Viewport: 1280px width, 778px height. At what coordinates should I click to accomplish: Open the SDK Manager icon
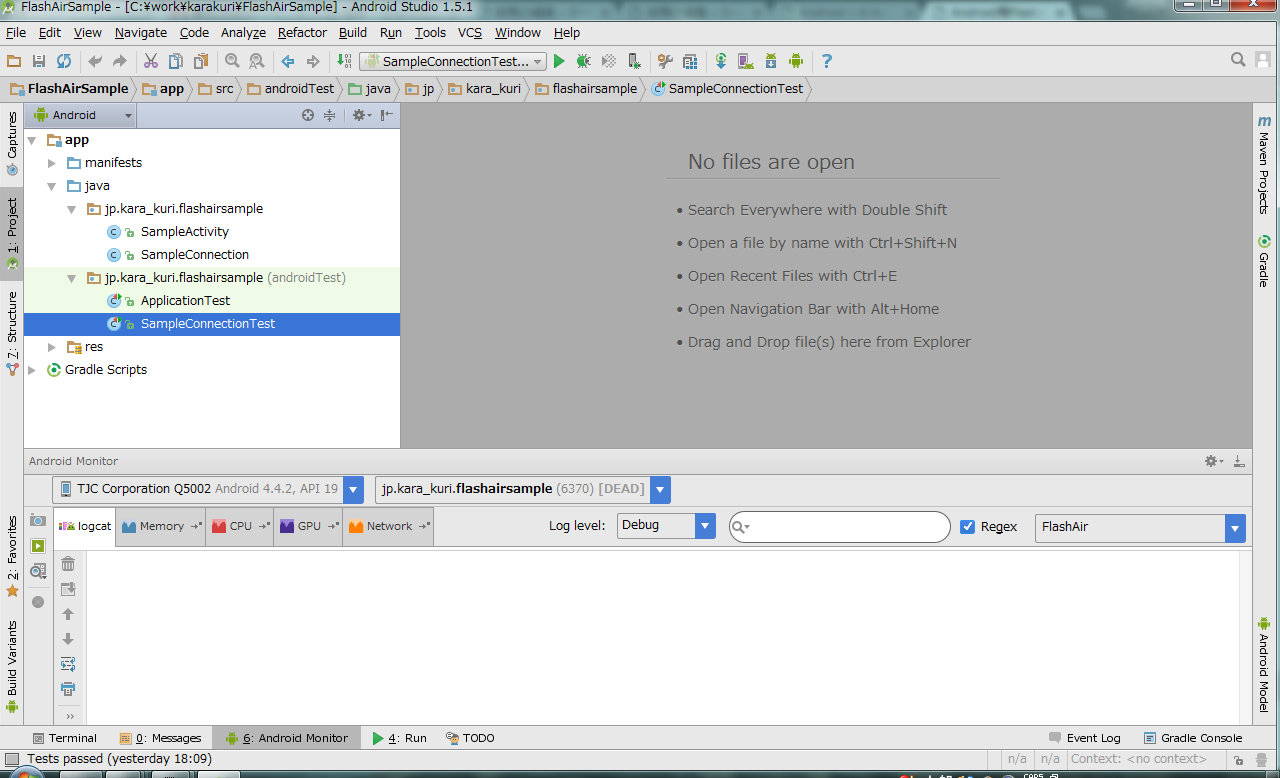coord(770,61)
